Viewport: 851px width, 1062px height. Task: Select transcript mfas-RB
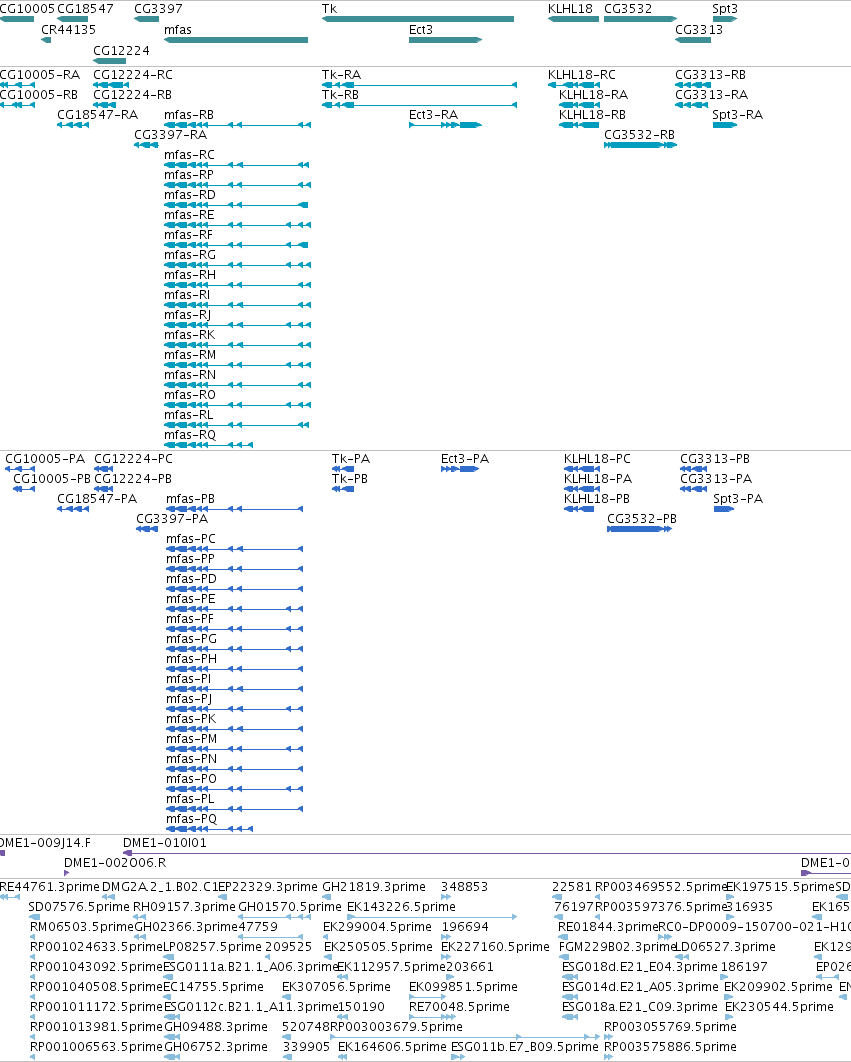[x=188, y=115]
